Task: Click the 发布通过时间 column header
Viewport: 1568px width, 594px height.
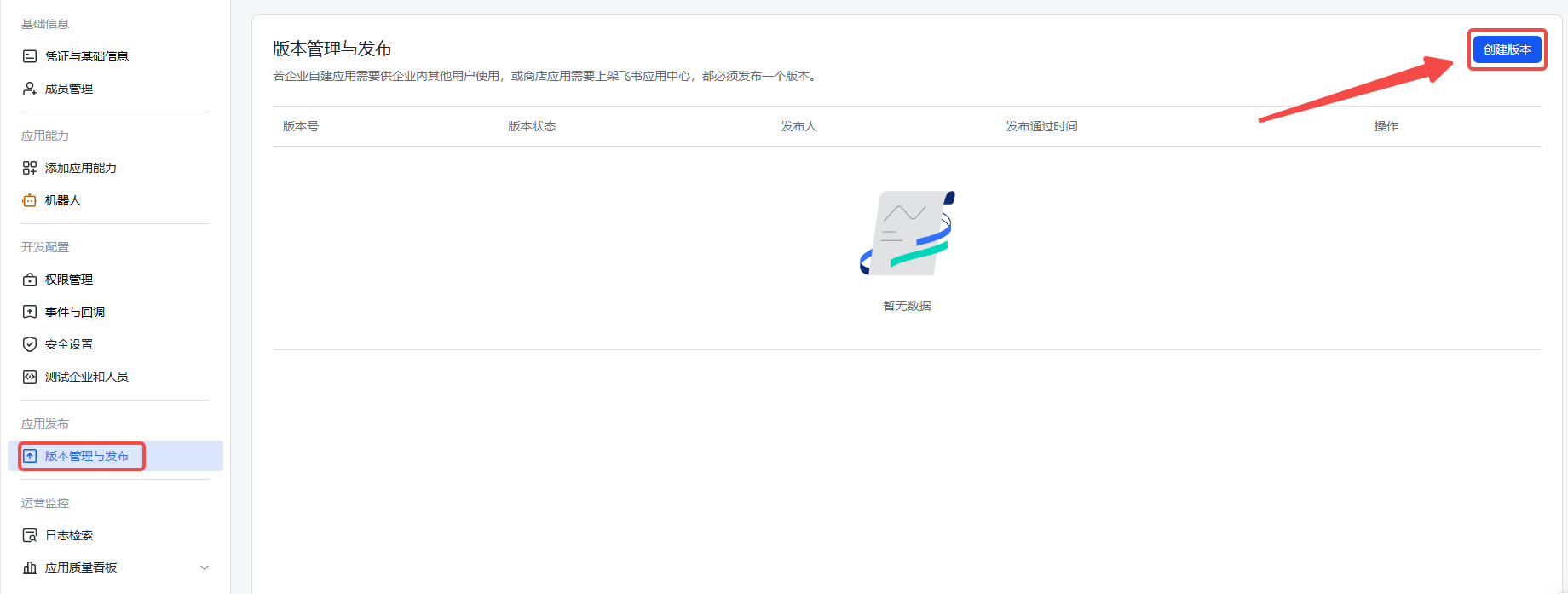Action: click(x=1041, y=126)
